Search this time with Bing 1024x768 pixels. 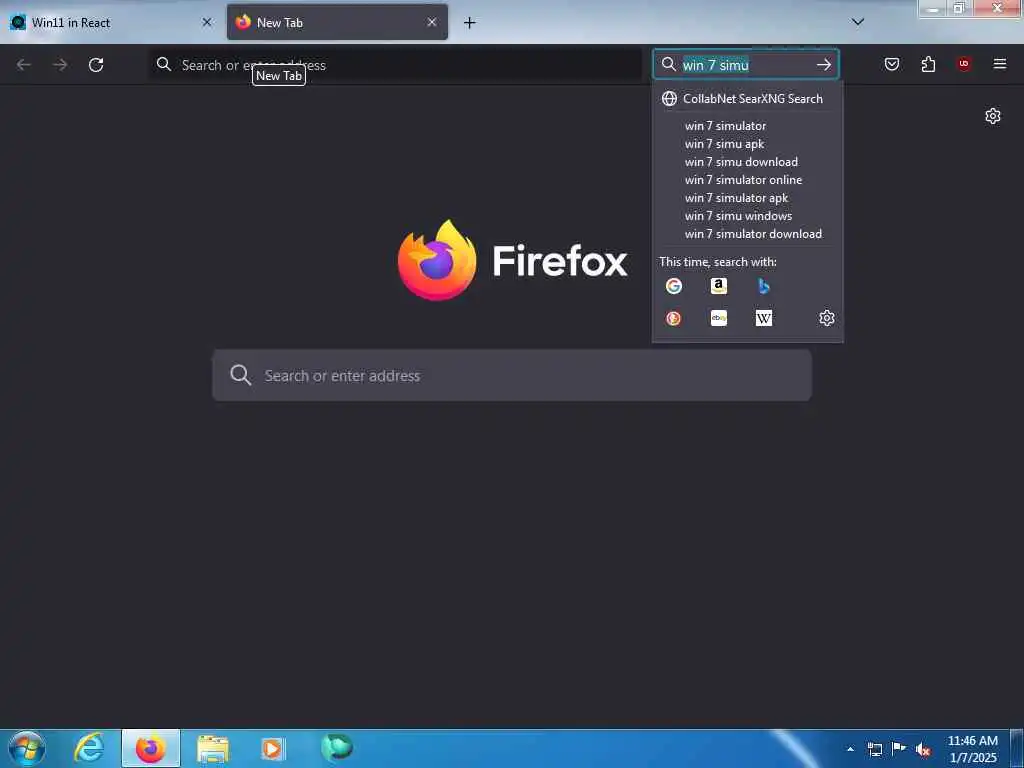tap(763, 285)
